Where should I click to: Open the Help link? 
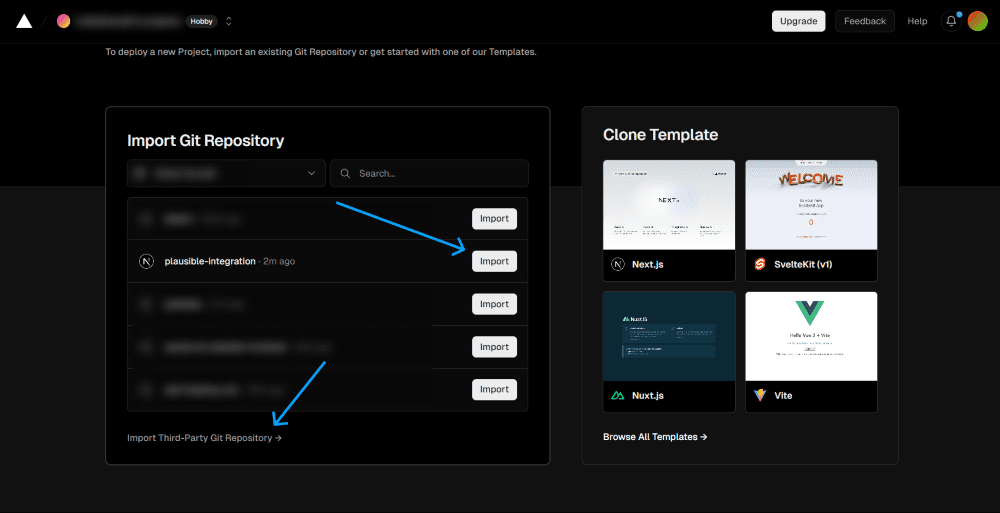tap(917, 21)
